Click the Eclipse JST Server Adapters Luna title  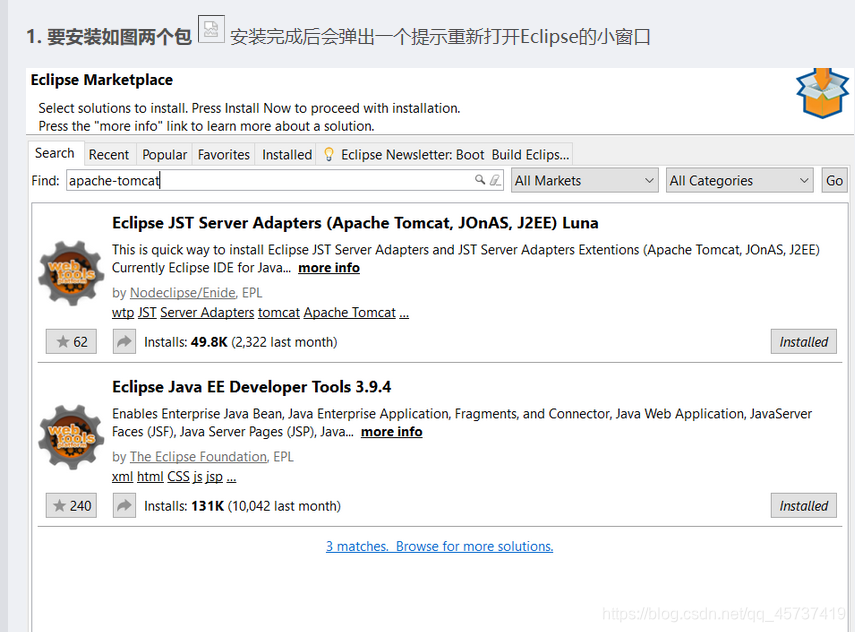tap(355, 223)
